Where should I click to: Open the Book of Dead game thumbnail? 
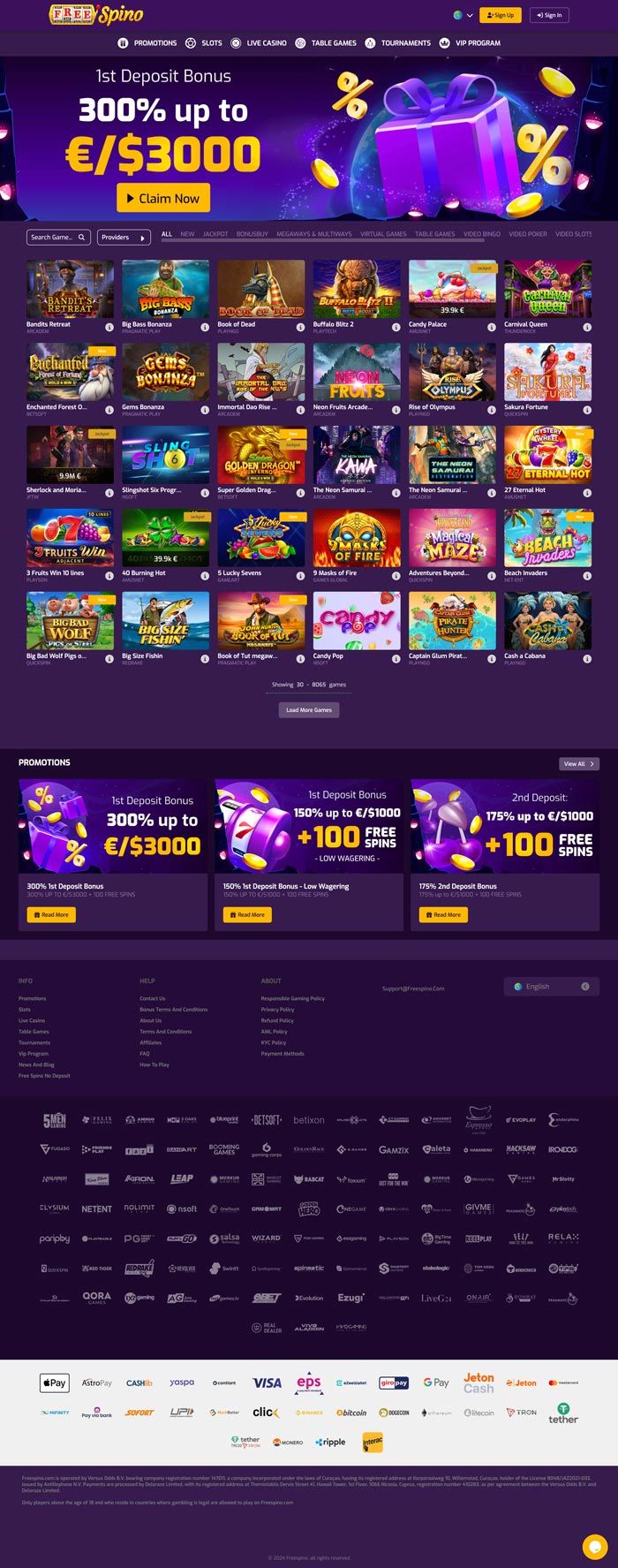point(261,289)
